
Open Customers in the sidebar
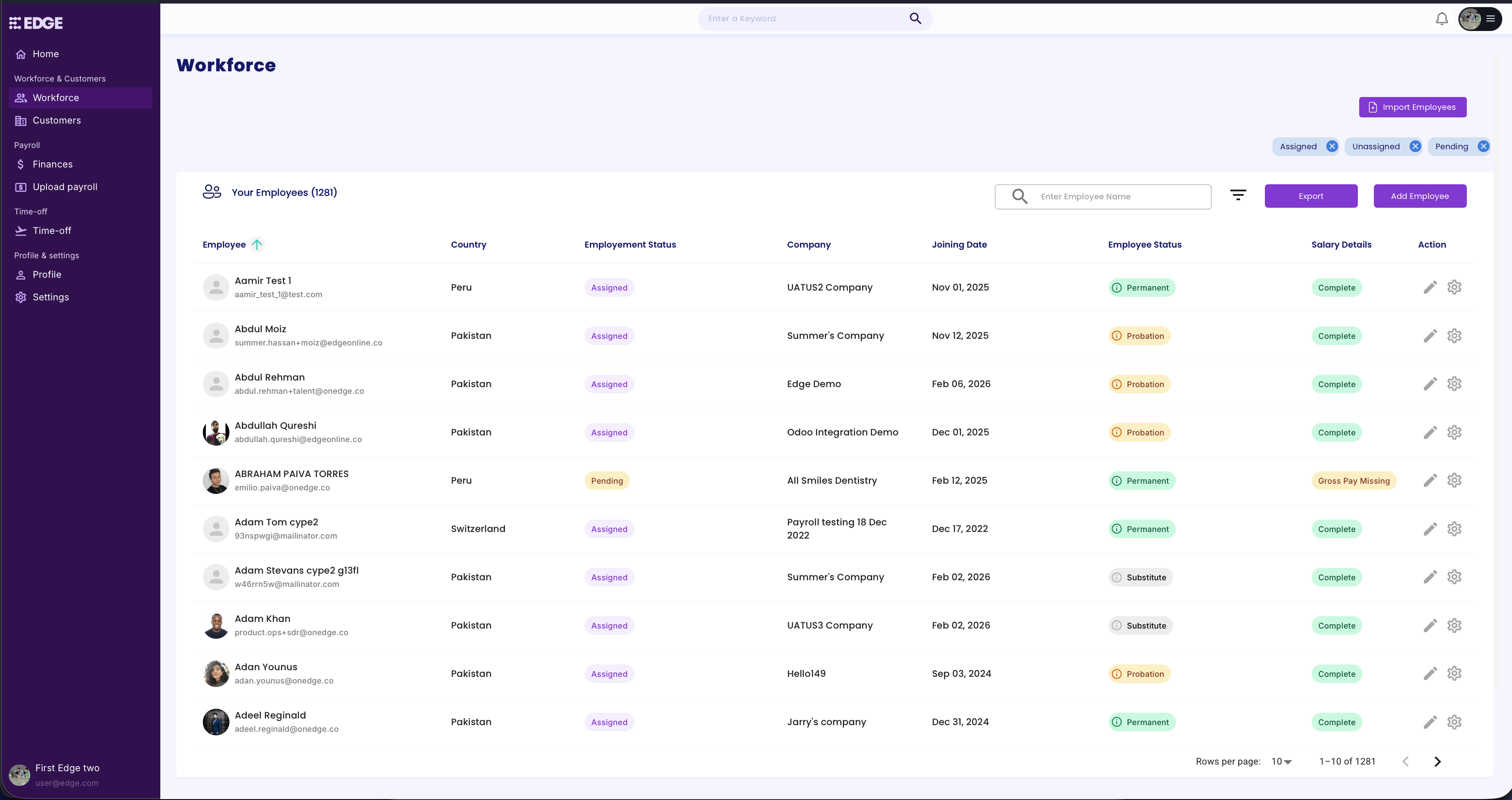[x=56, y=120]
